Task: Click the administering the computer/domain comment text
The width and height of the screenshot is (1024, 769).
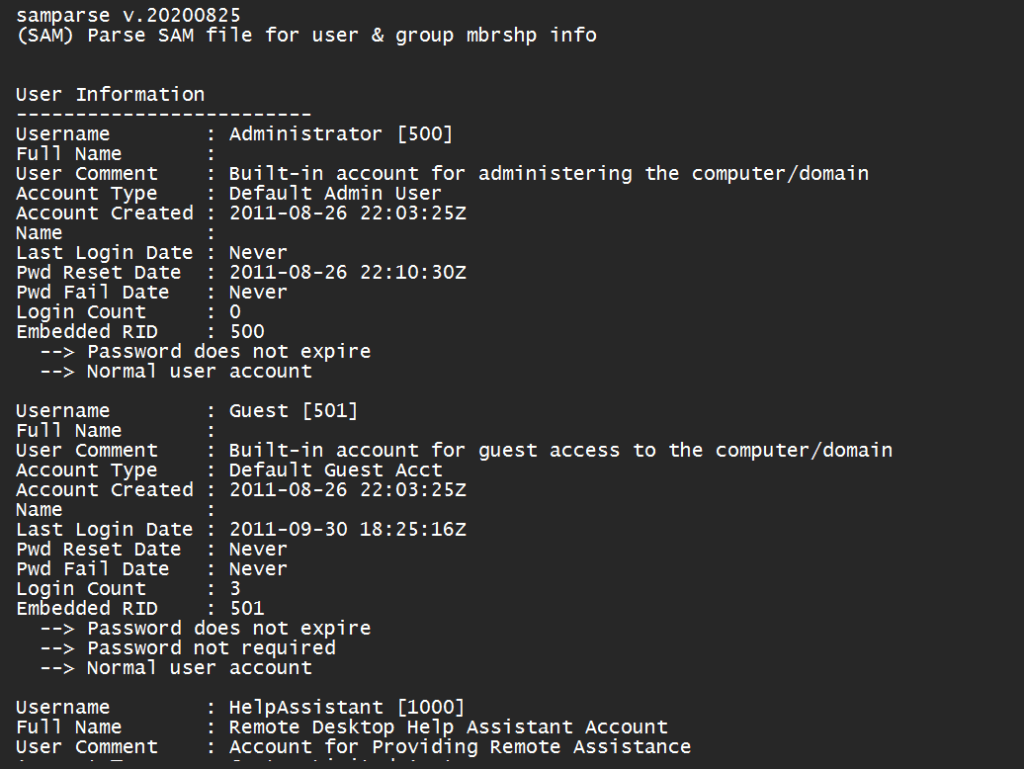Action: [x=548, y=173]
